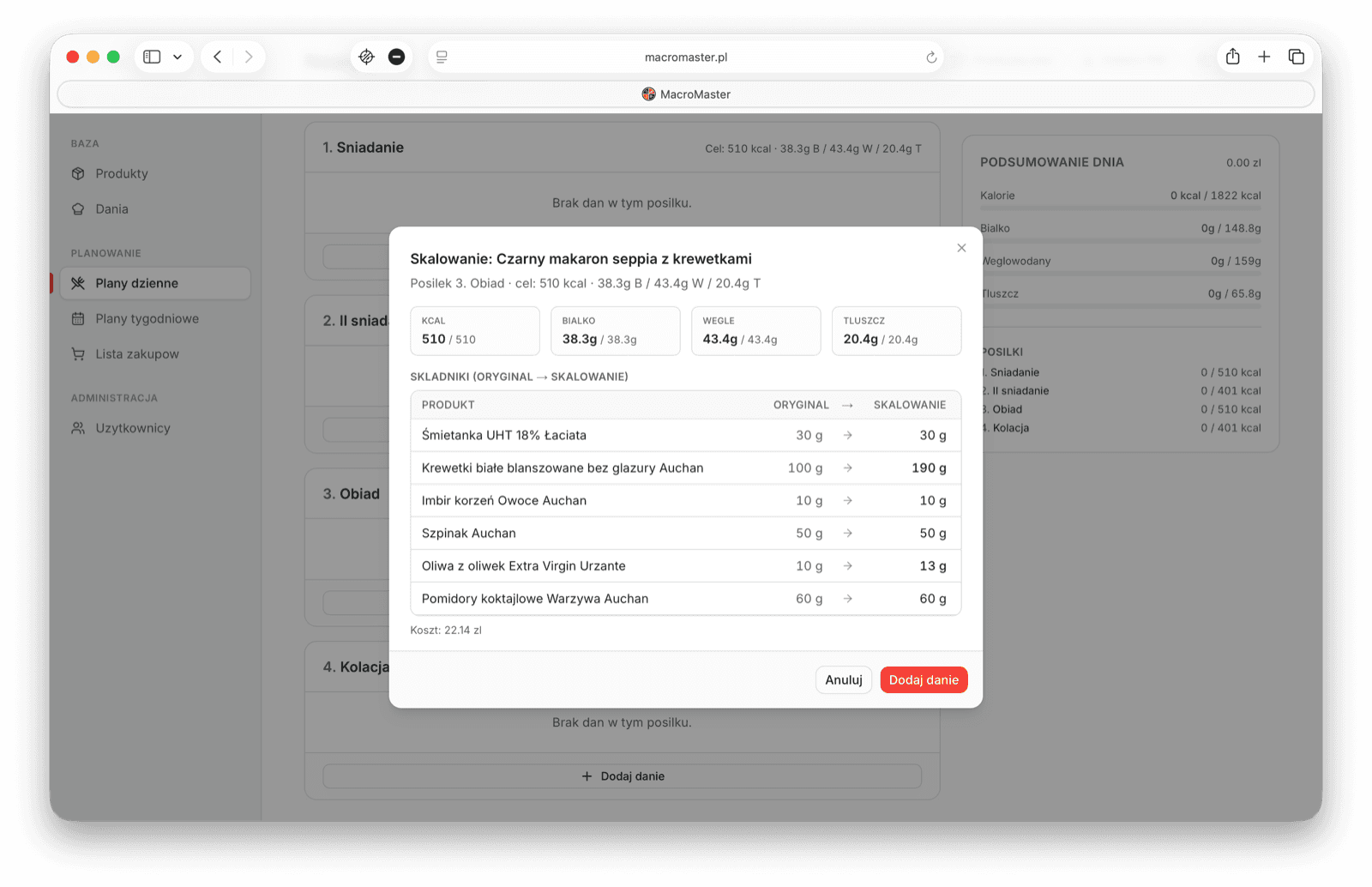This screenshot has height=887, width=1372.
Task: Toggle the Safari sidebar button
Action: click(152, 57)
